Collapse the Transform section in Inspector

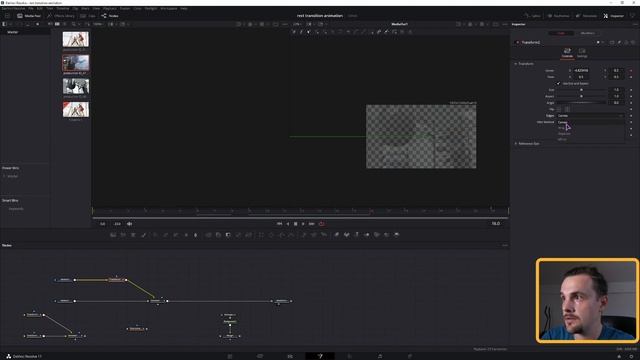point(516,64)
